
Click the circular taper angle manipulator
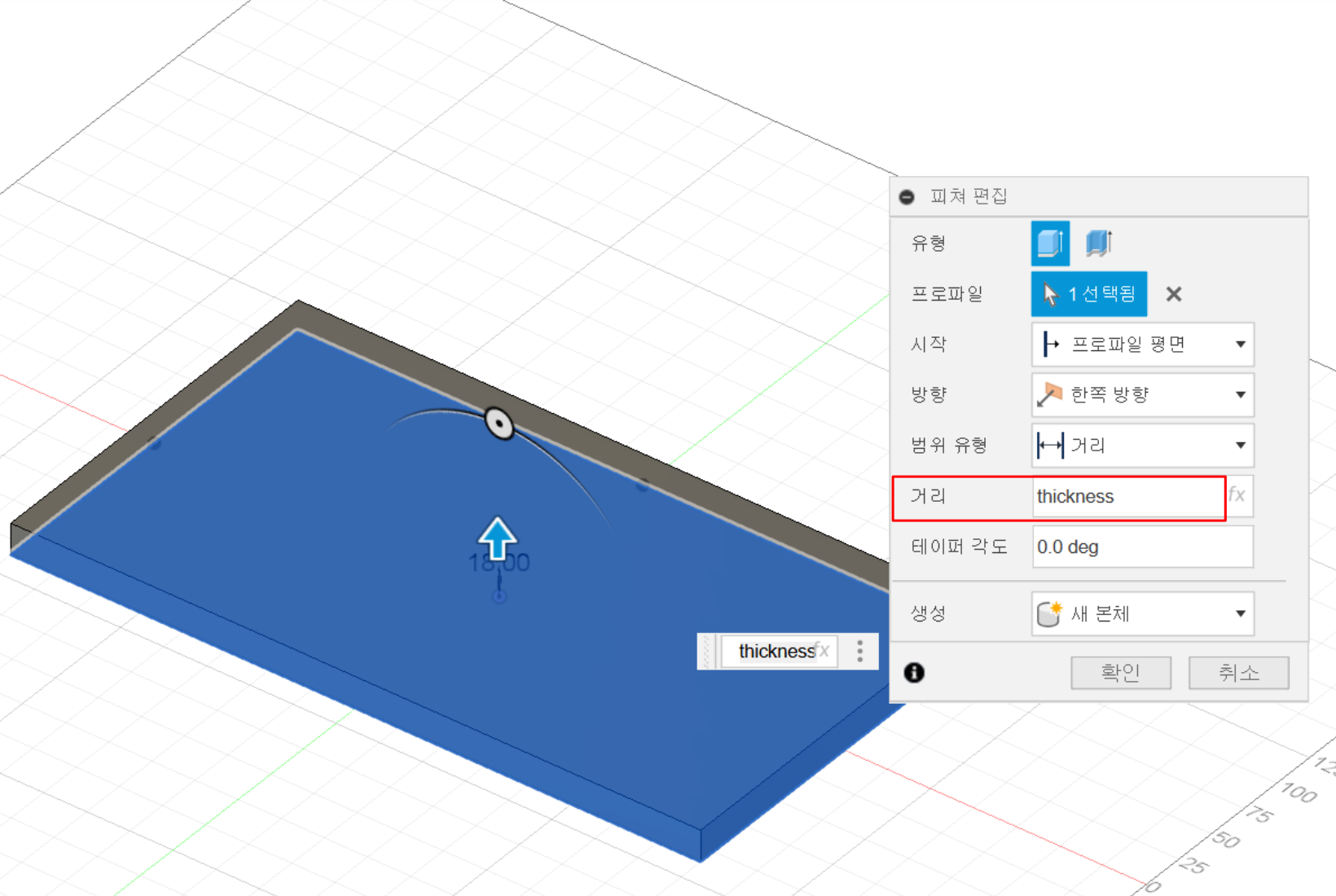[x=499, y=424]
